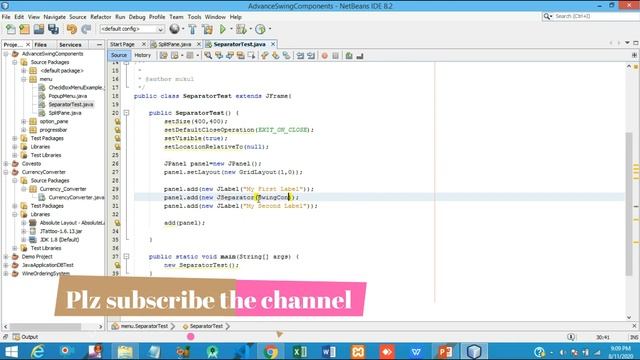Click the Find Selection magnifier icon in editor toolbar

pyautogui.click(x=208, y=56)
